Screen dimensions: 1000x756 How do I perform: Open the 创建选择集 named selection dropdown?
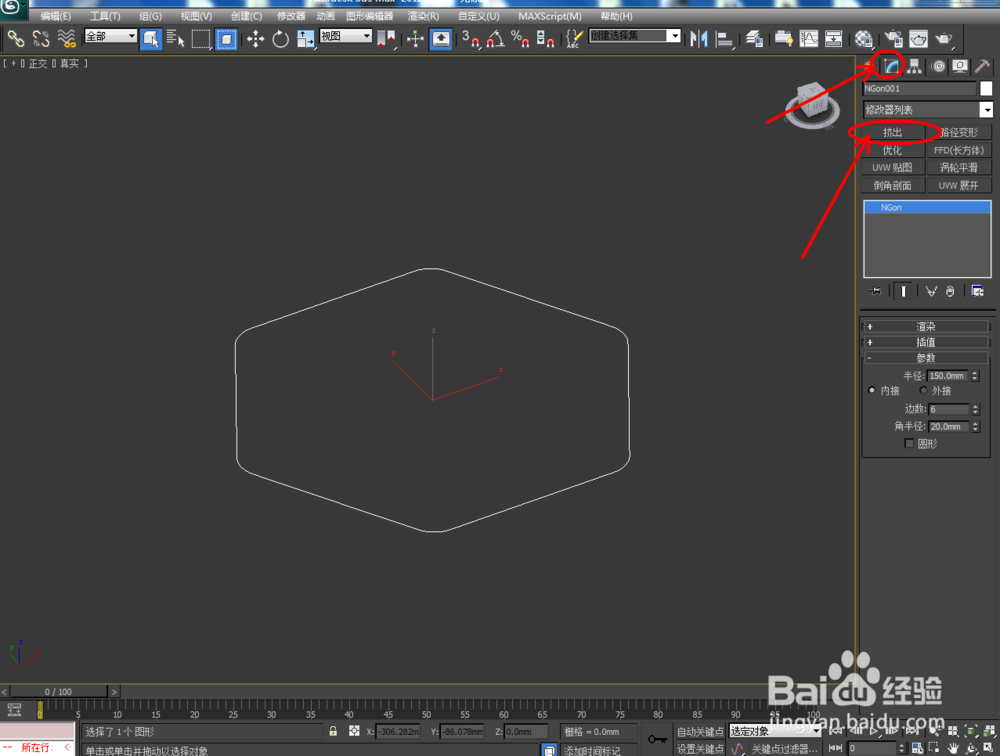click(635, 36)
